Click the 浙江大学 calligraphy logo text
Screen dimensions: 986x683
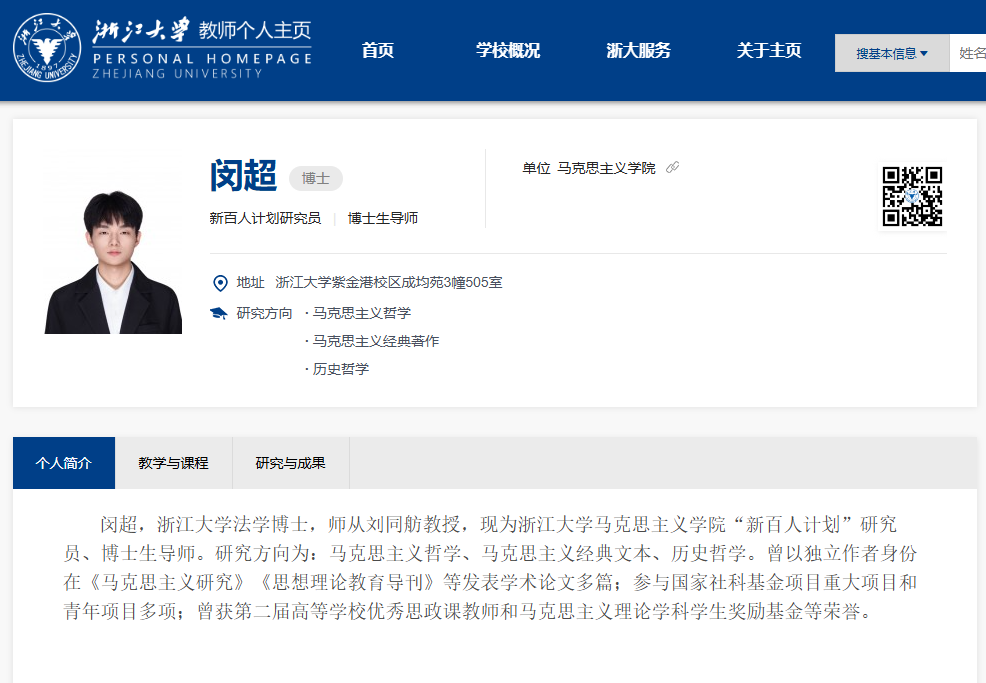click(x=140, y=30)
